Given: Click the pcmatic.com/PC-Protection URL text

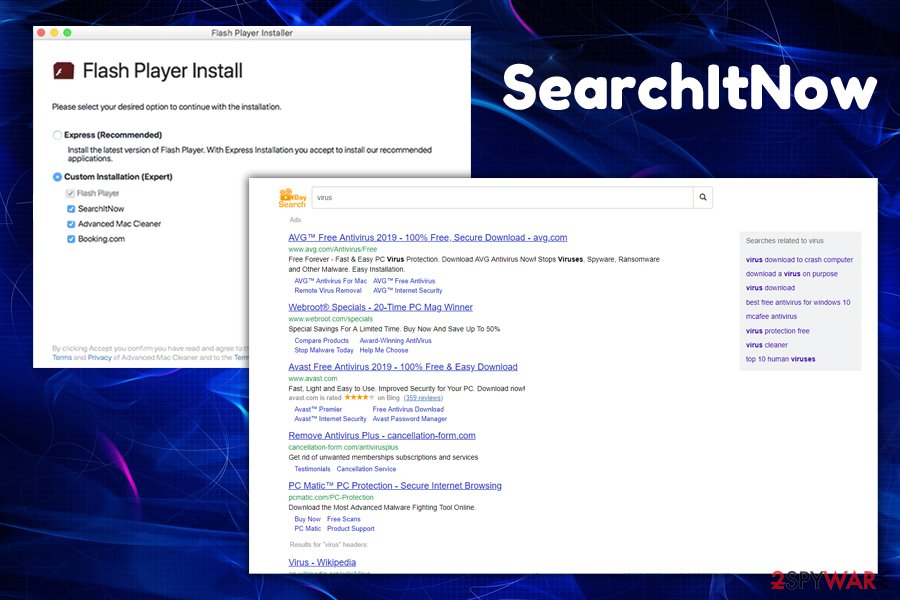Looking at the screenshot, I should click(x=331, y=498).
